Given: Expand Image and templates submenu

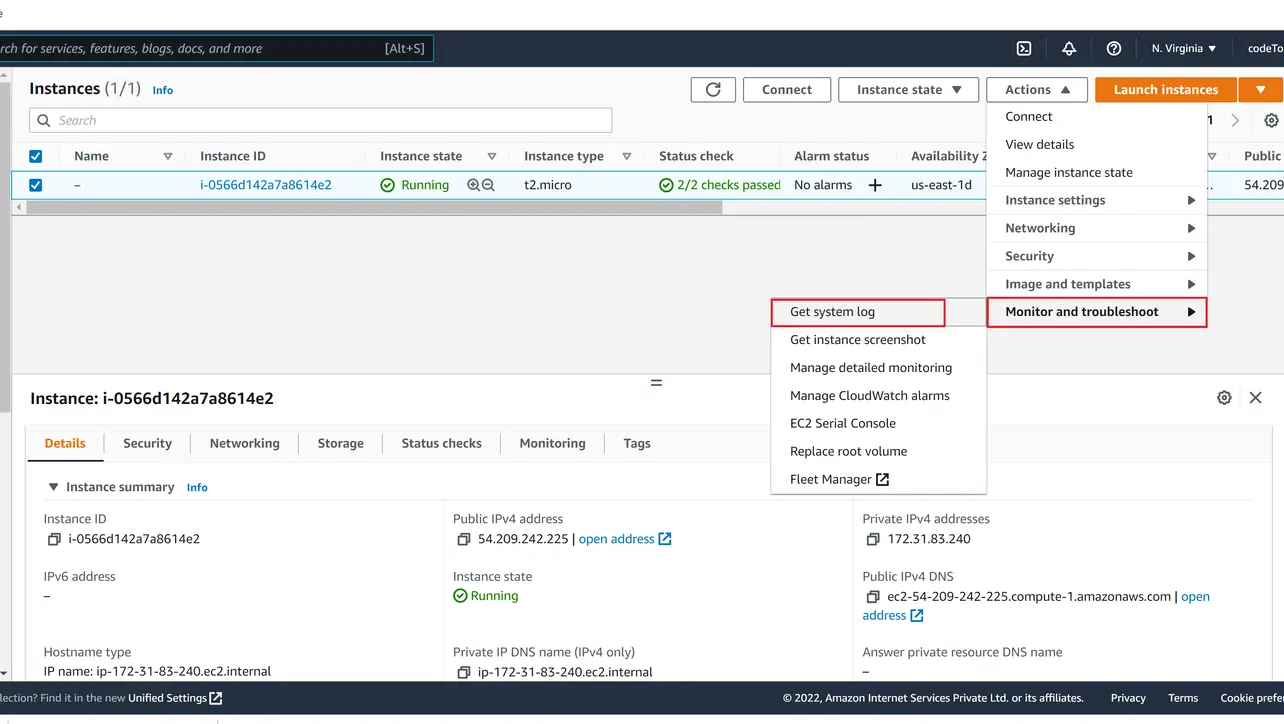Looking at the screenshot, I should point(1097,284).
